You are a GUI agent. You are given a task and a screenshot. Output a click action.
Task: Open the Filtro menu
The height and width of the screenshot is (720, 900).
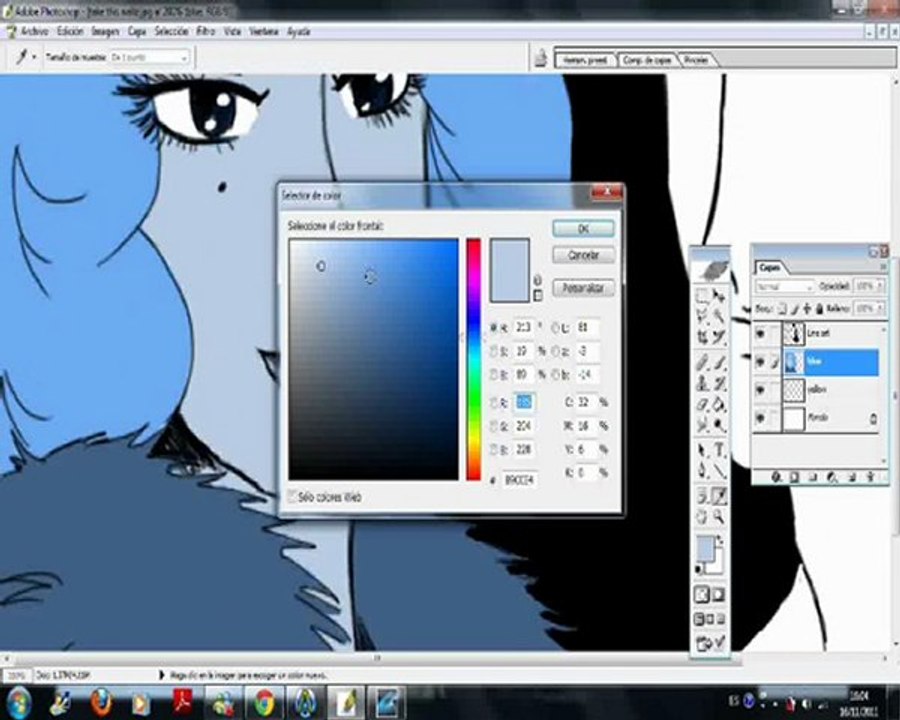tap(205, 32)
